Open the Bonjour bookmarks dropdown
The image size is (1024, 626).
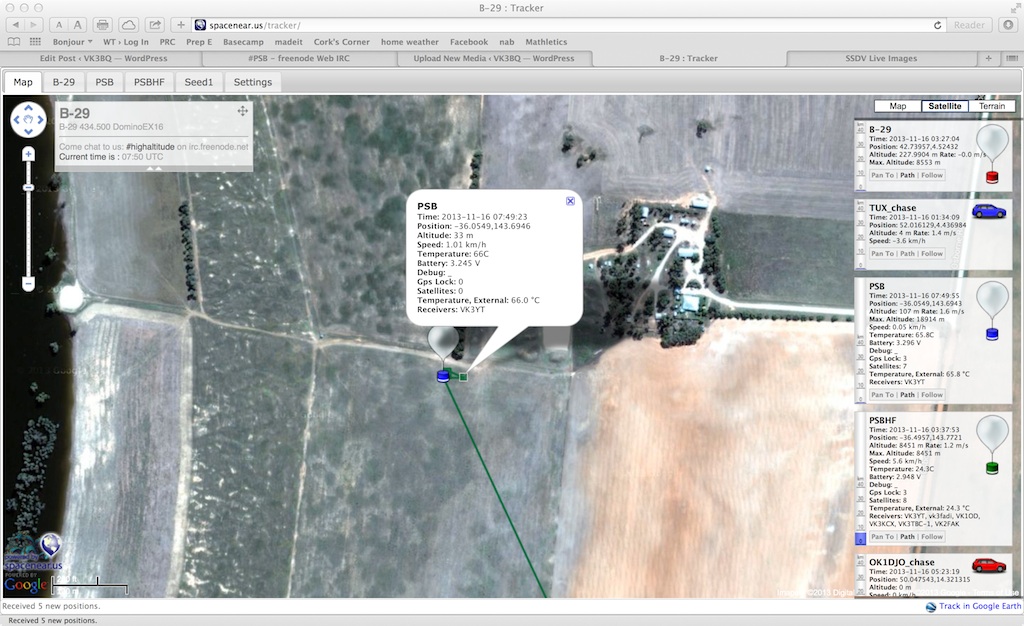pos(72,42)
